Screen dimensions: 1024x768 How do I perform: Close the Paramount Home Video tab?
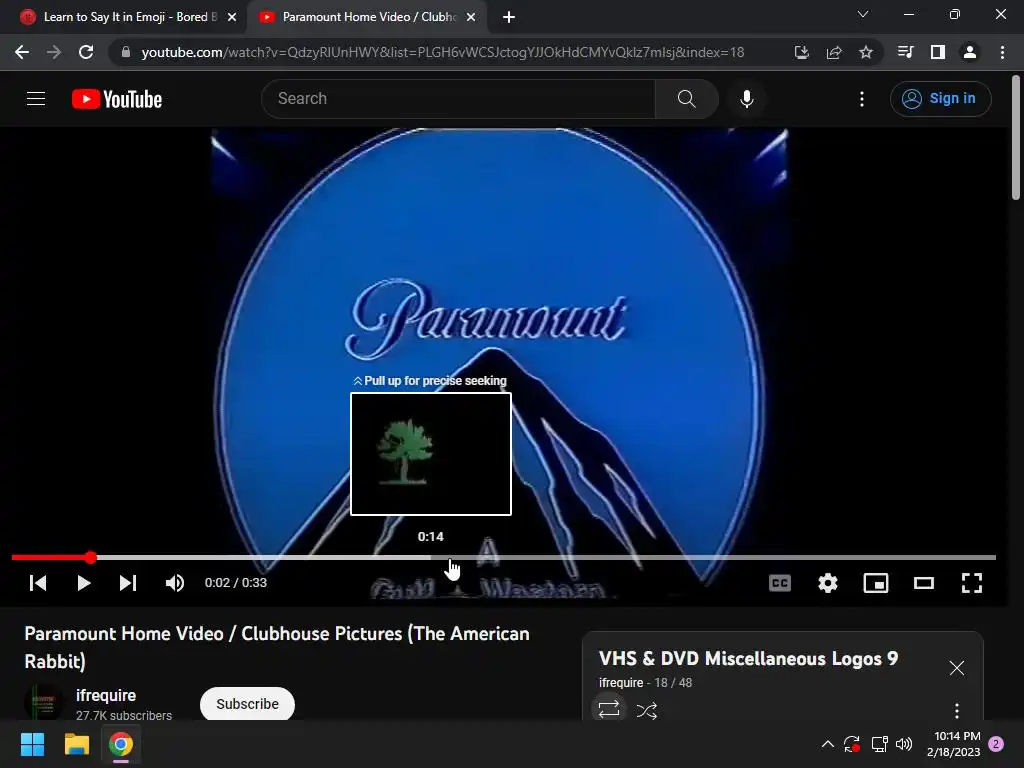coord(471,17)
